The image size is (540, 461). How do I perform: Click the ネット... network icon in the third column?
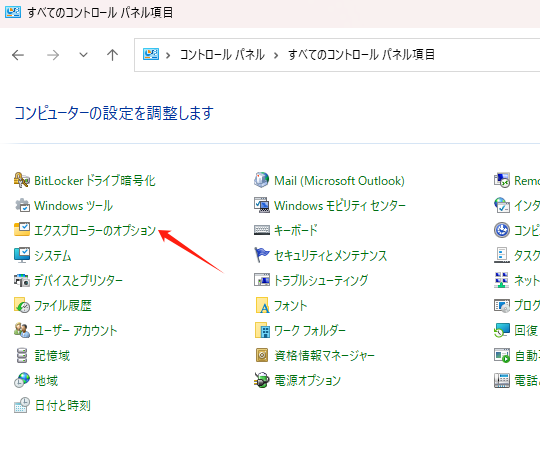click(x=502, y=280)
